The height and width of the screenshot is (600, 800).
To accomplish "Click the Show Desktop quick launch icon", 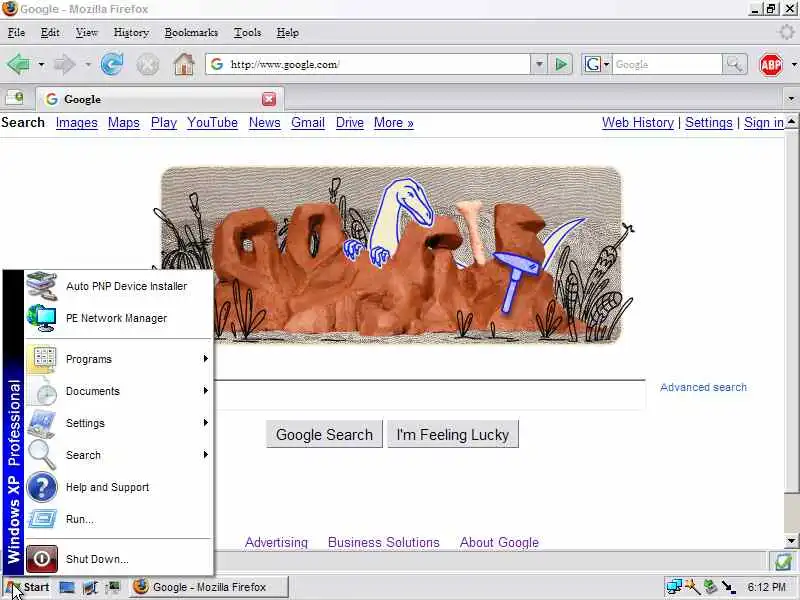I will click(x=66, y=587).
